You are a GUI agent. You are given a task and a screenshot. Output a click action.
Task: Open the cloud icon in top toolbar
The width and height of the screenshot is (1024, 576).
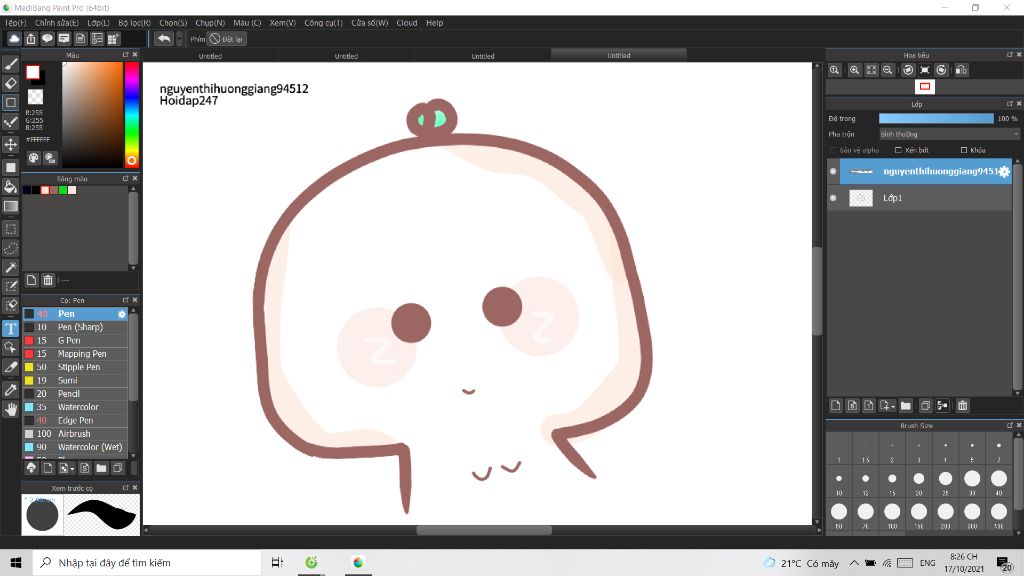point(14,39)
